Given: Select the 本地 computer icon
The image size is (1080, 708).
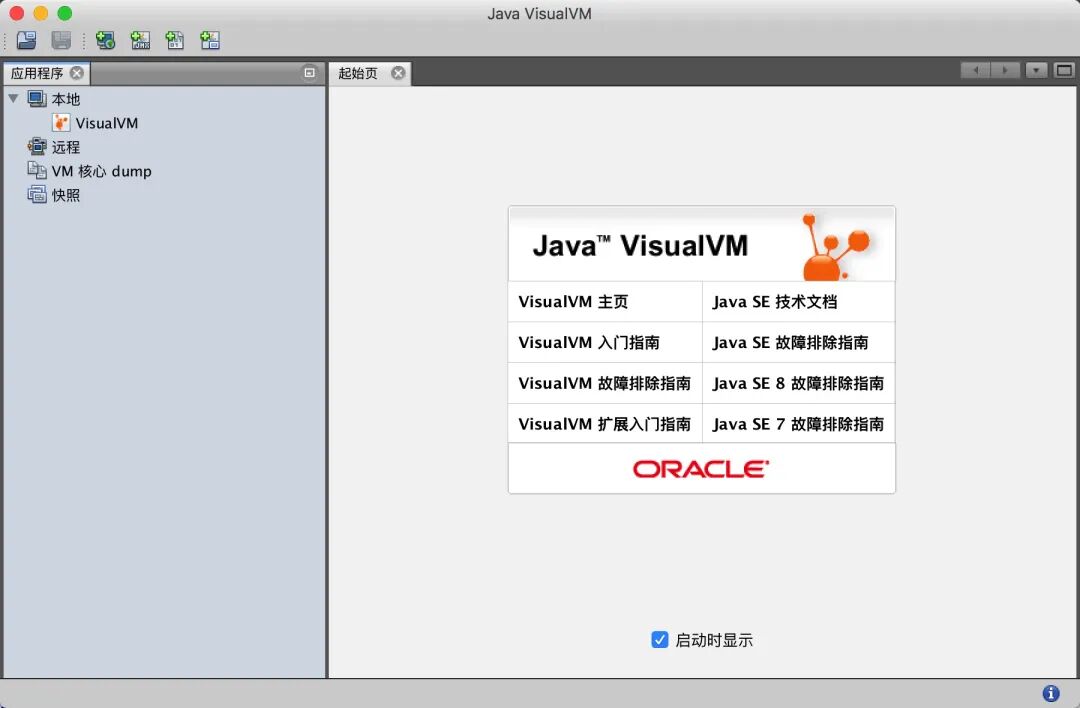Looking at the screenshot, I should (x=37, y=98).
